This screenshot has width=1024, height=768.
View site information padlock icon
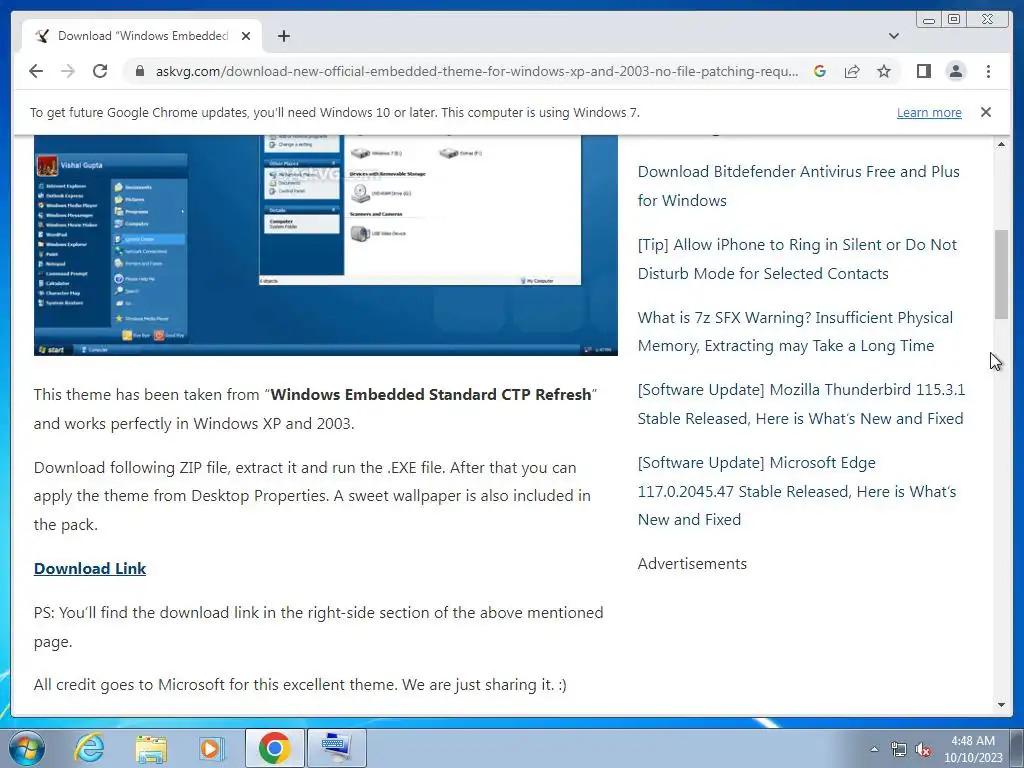pos(139,71)
